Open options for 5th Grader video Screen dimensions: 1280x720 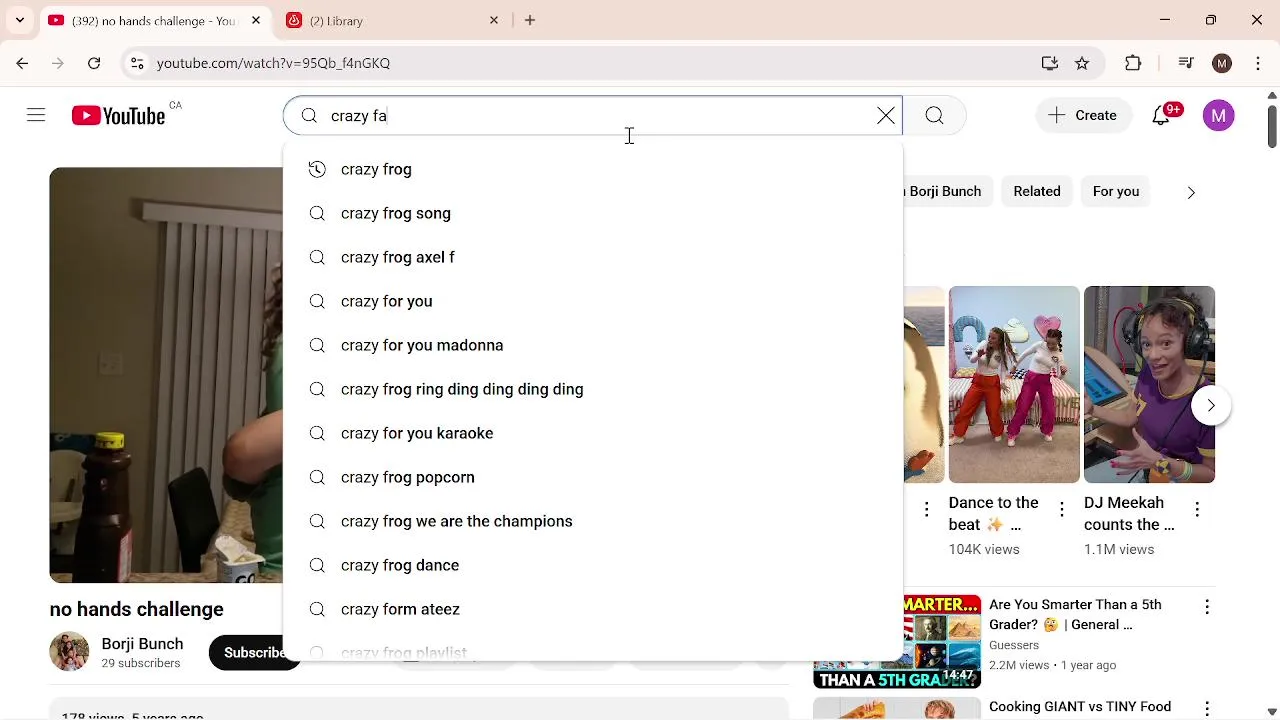pos(1207,607)
